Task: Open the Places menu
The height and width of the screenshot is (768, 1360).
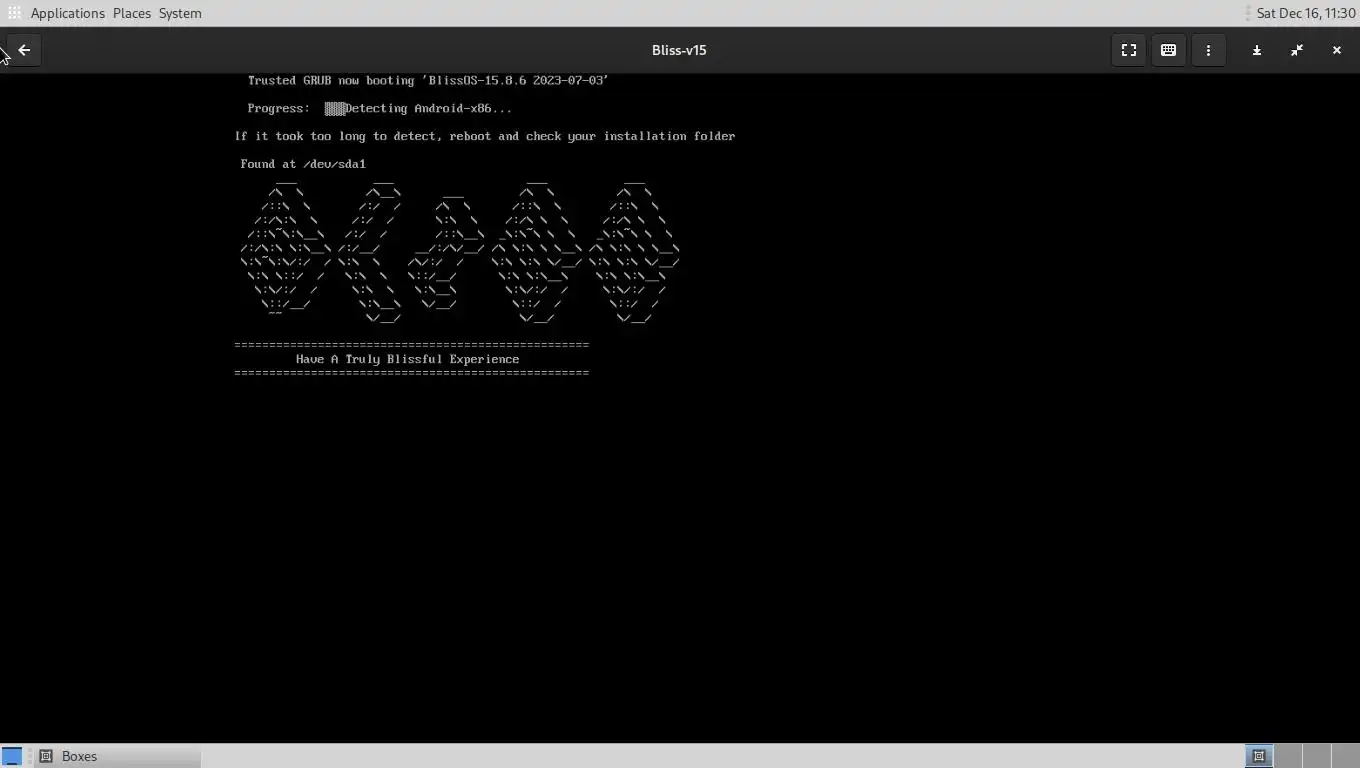Action: tap(132, 13)
